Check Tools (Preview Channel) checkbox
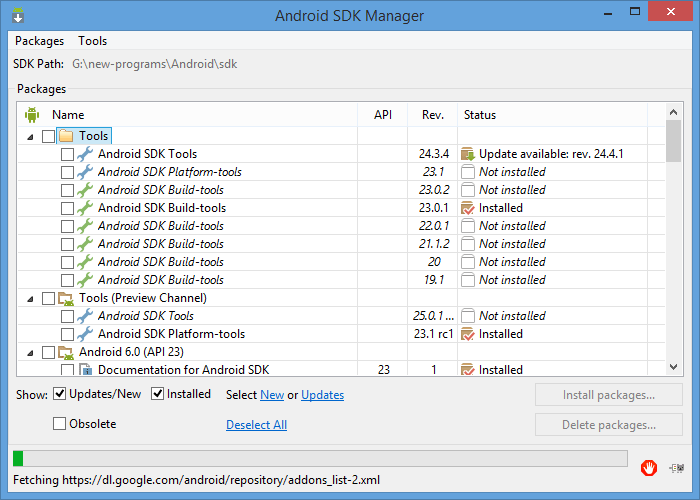 [x=48, y=298]
